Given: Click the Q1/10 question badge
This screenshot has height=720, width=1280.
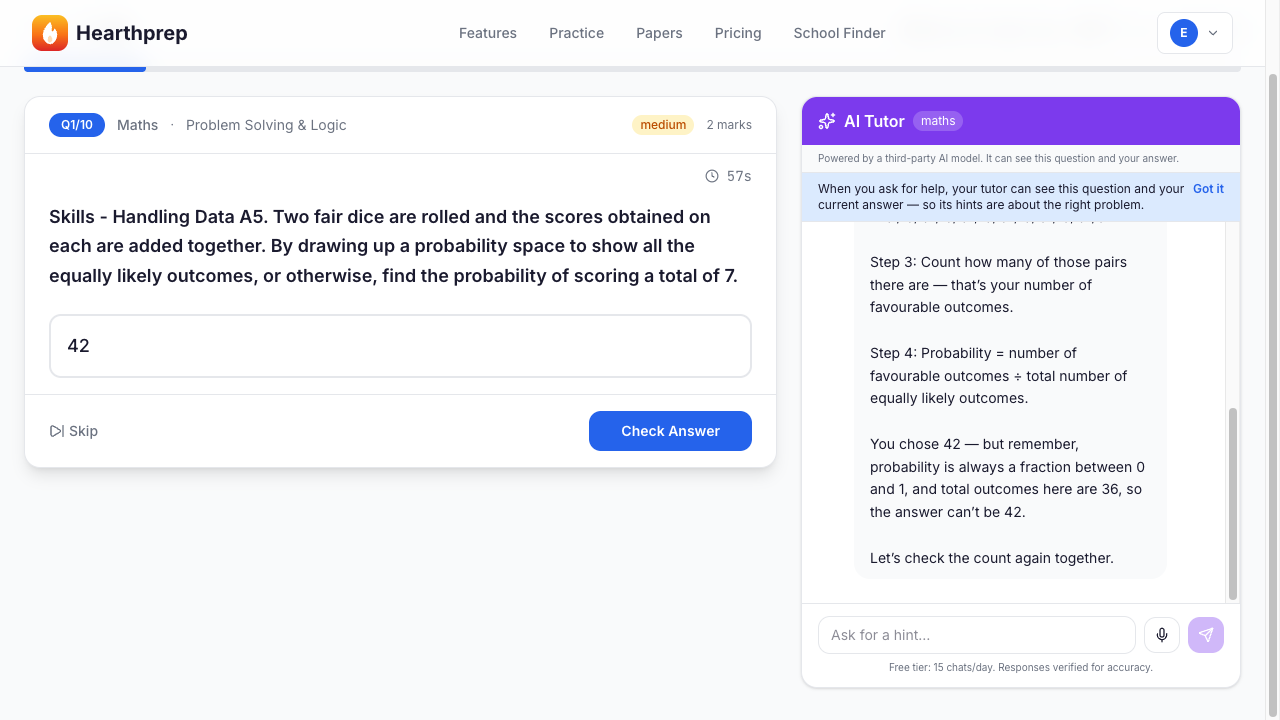Looking at the screenshot, I should click(77, 125).
